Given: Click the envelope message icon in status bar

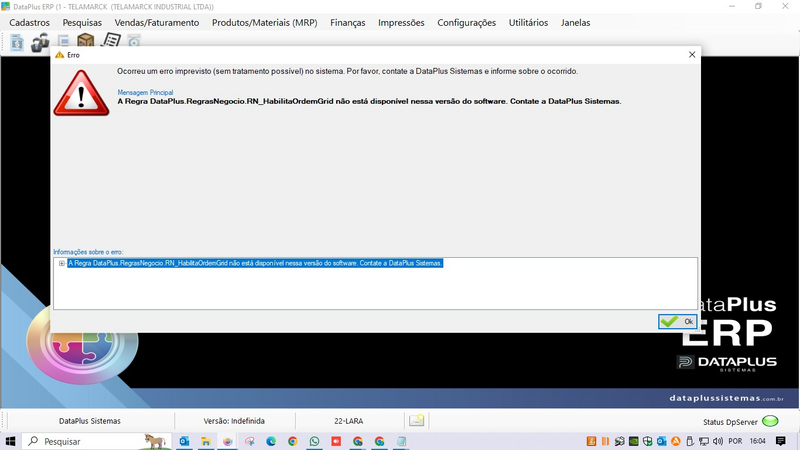Looking at the screenshot, I should (416, 420).
